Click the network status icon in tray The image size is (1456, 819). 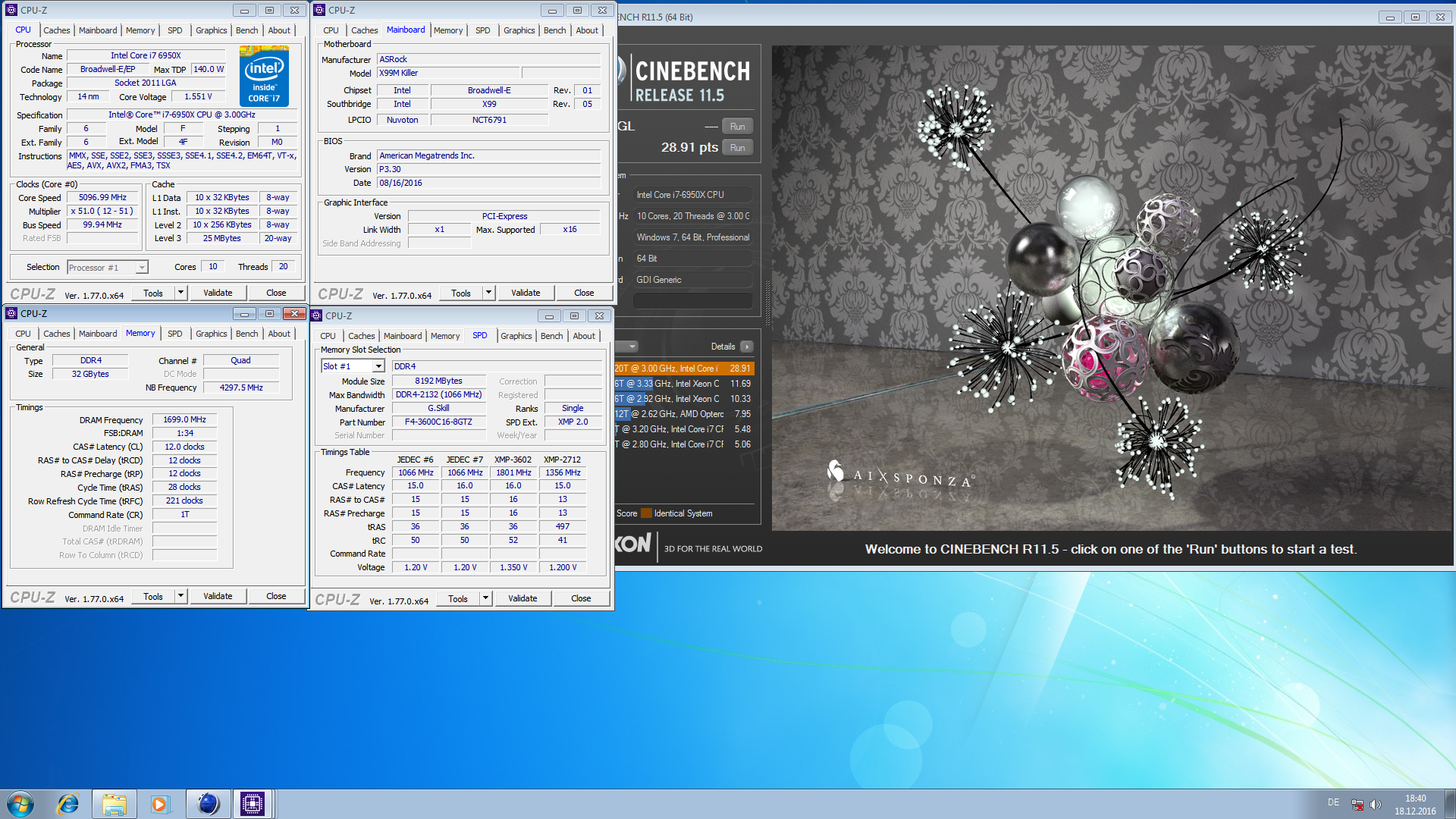click(x=1357, y=804)
